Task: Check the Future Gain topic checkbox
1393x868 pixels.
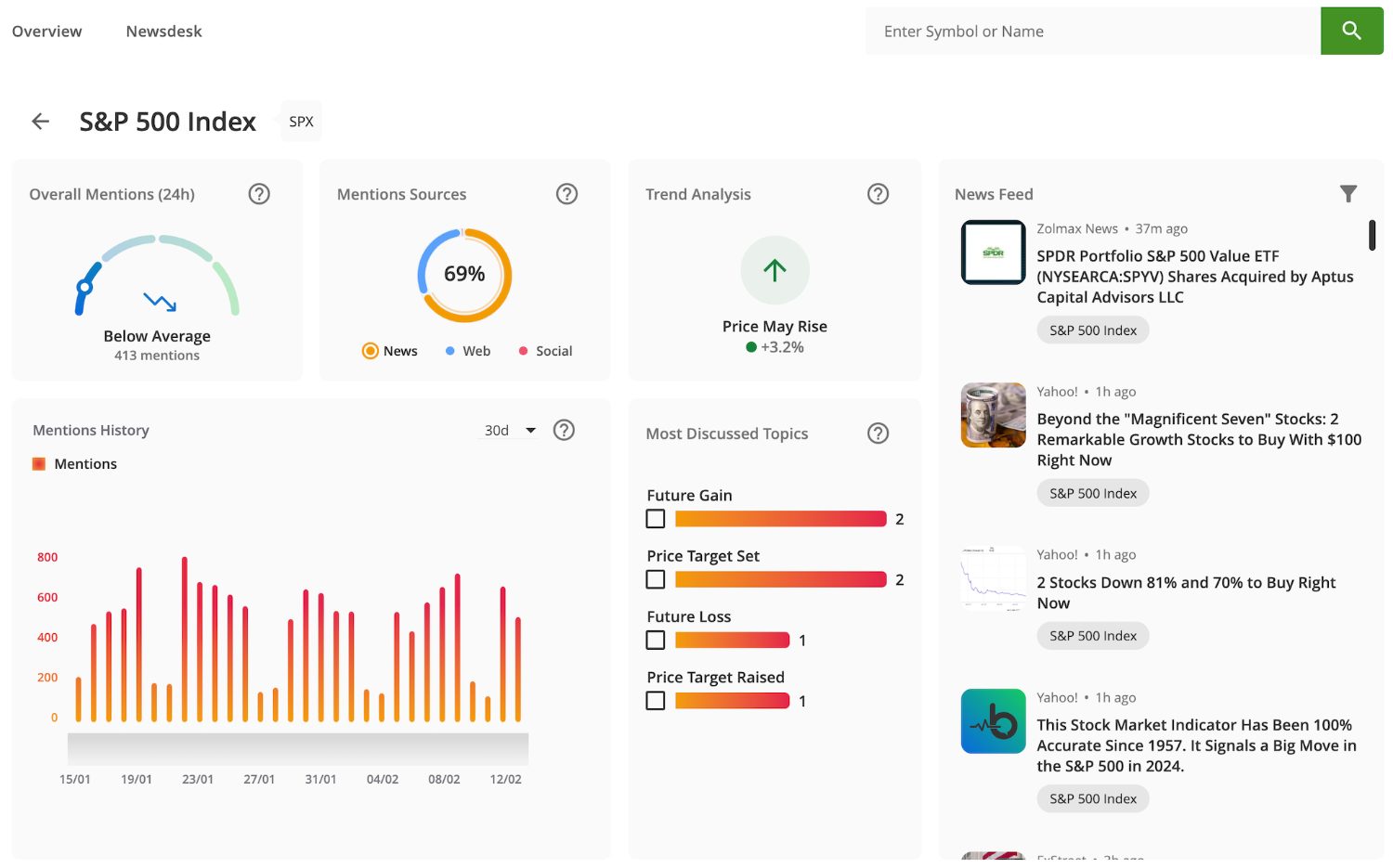Action: pos(656,519)
